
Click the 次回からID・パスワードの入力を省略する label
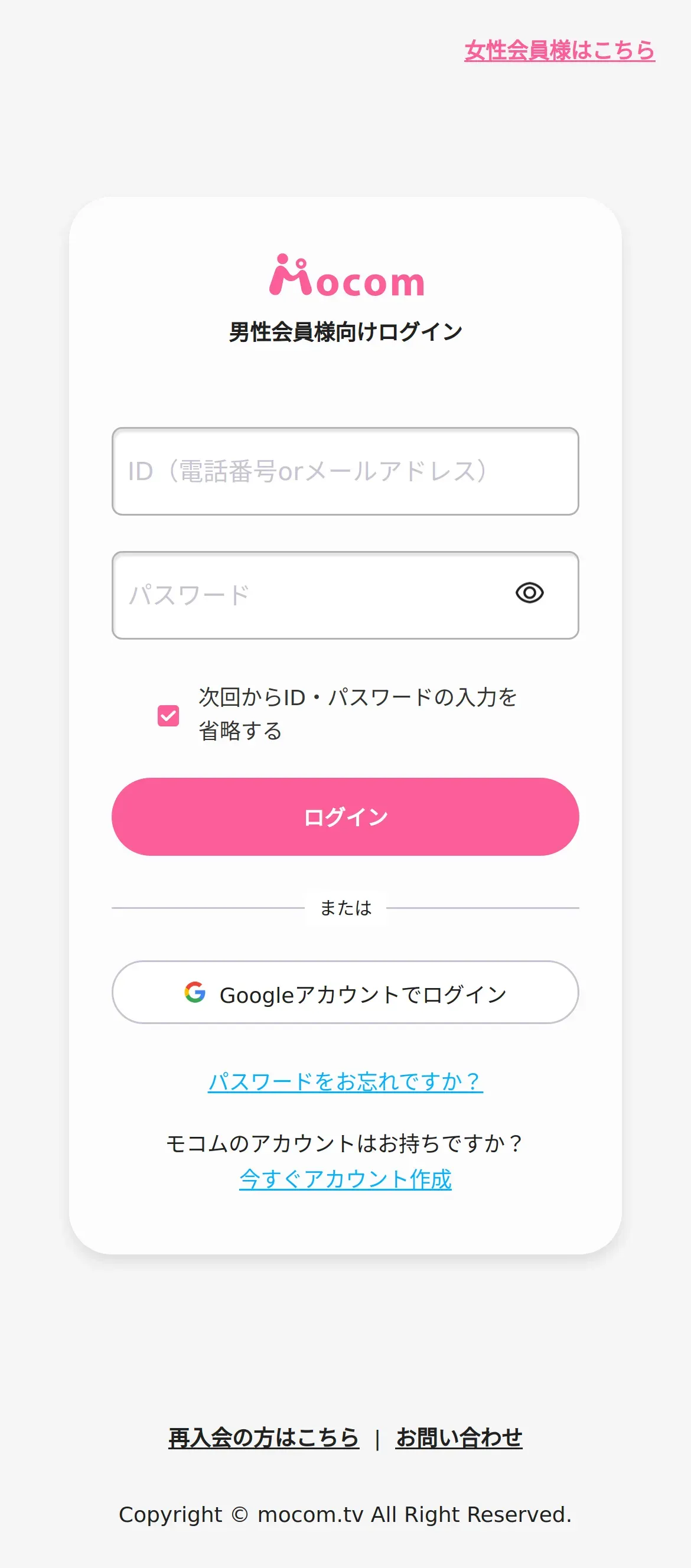(358, 713)
